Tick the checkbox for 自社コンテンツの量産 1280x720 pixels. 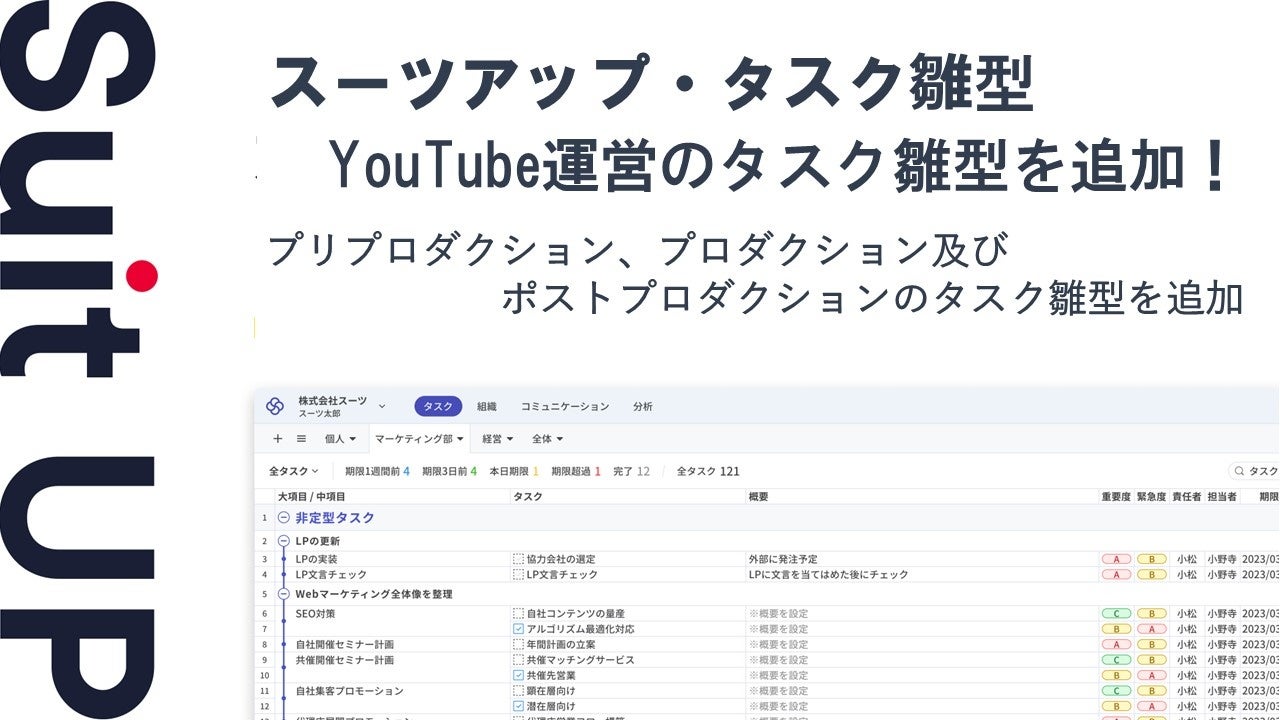[518, 613]
